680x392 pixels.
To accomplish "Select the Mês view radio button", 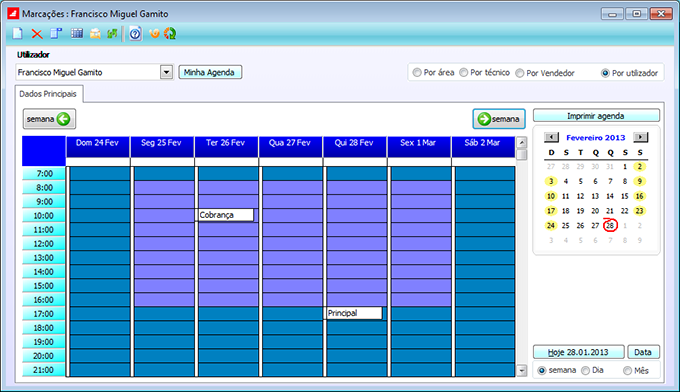I will [x=628, y=371].
